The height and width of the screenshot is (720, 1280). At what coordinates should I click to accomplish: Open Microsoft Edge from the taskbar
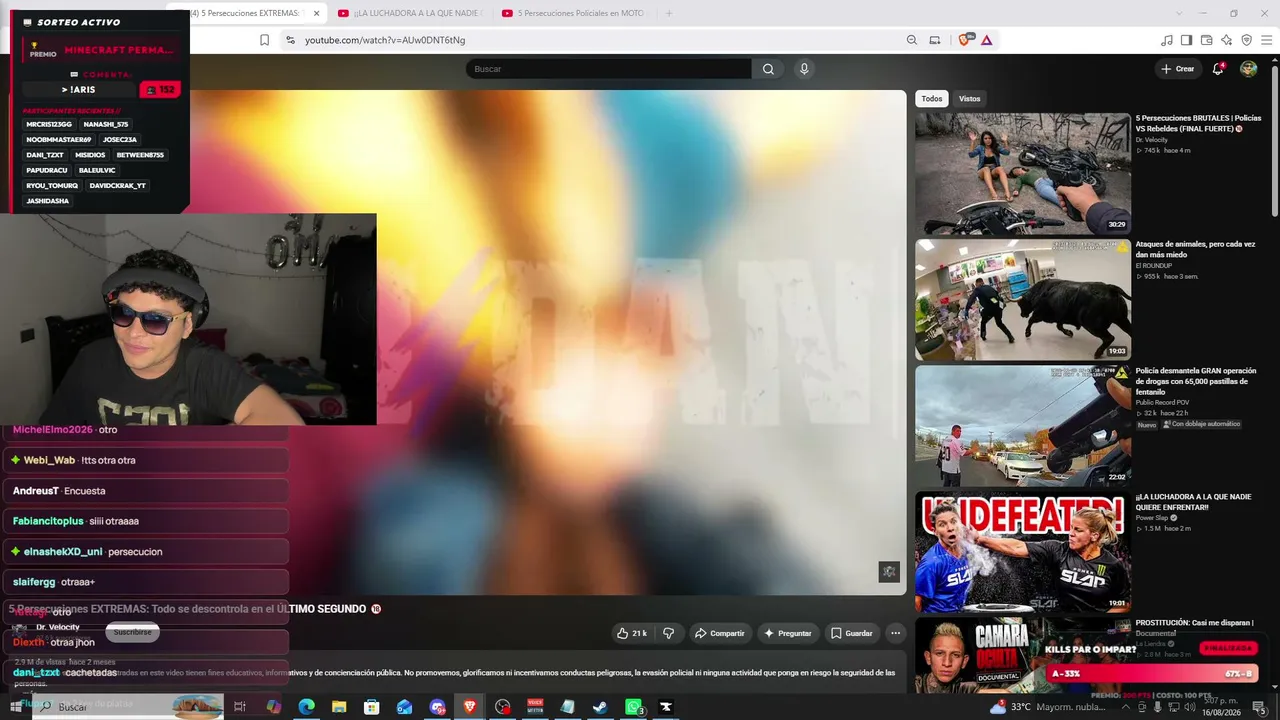(306, 707)
